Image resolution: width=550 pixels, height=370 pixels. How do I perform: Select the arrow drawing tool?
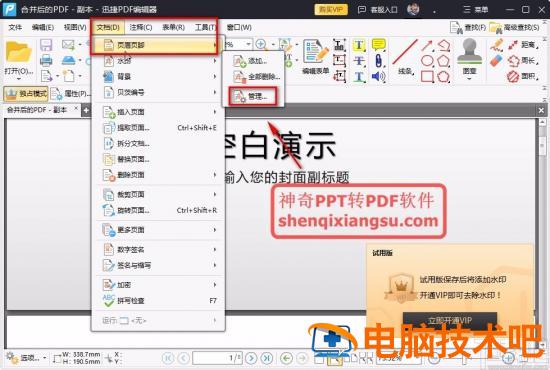[427, 45]
